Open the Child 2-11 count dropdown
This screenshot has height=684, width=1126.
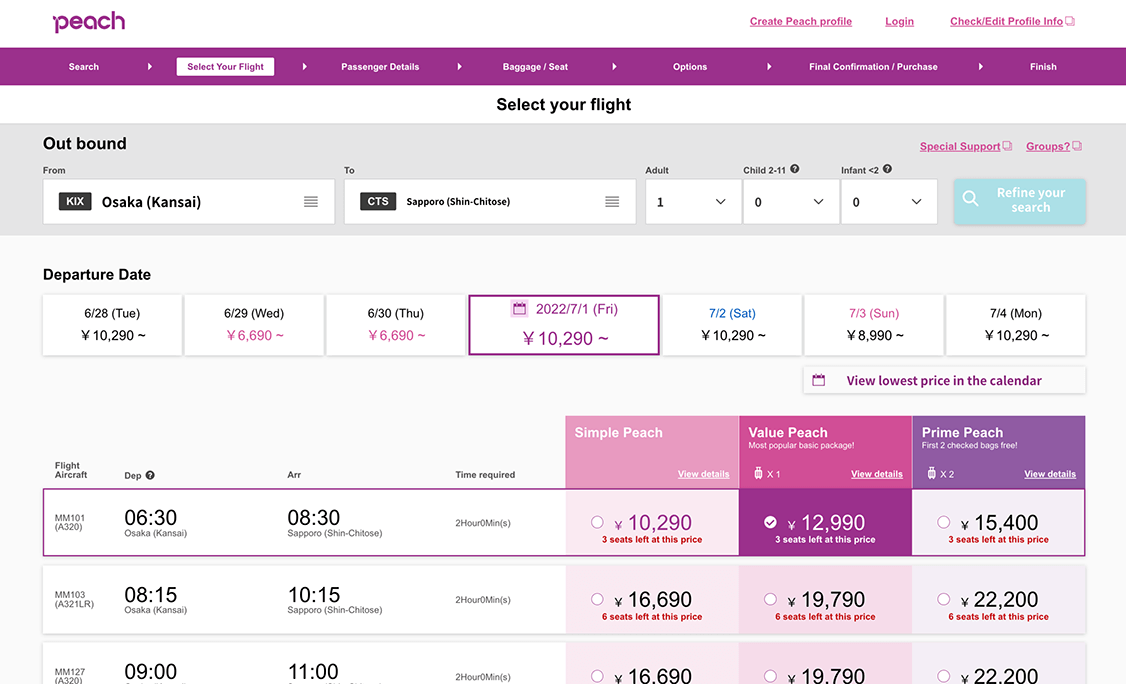click(x=791, y=202)
